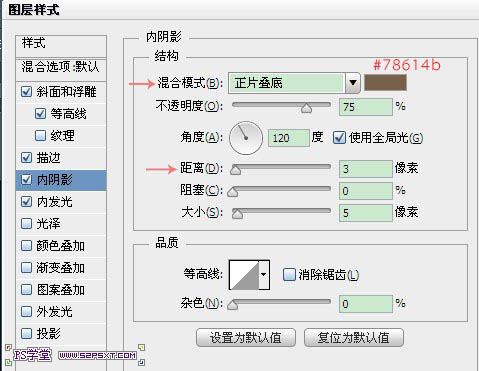Screen dimensions: 479x371
Task: Enable the 光泽 checkbox
Action: (x=26, y=223)
